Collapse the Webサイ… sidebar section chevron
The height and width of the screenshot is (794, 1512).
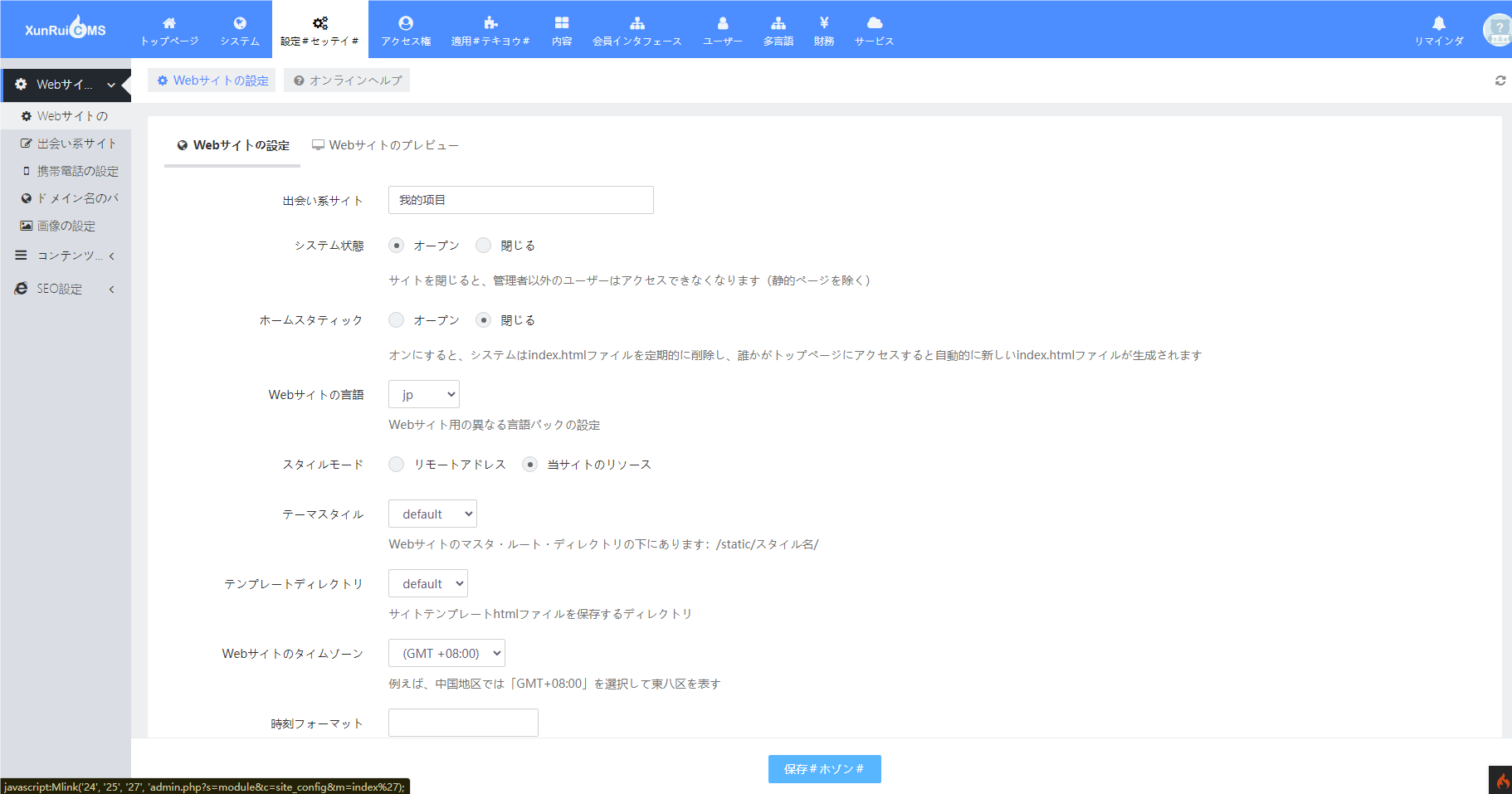coord(111,85)
